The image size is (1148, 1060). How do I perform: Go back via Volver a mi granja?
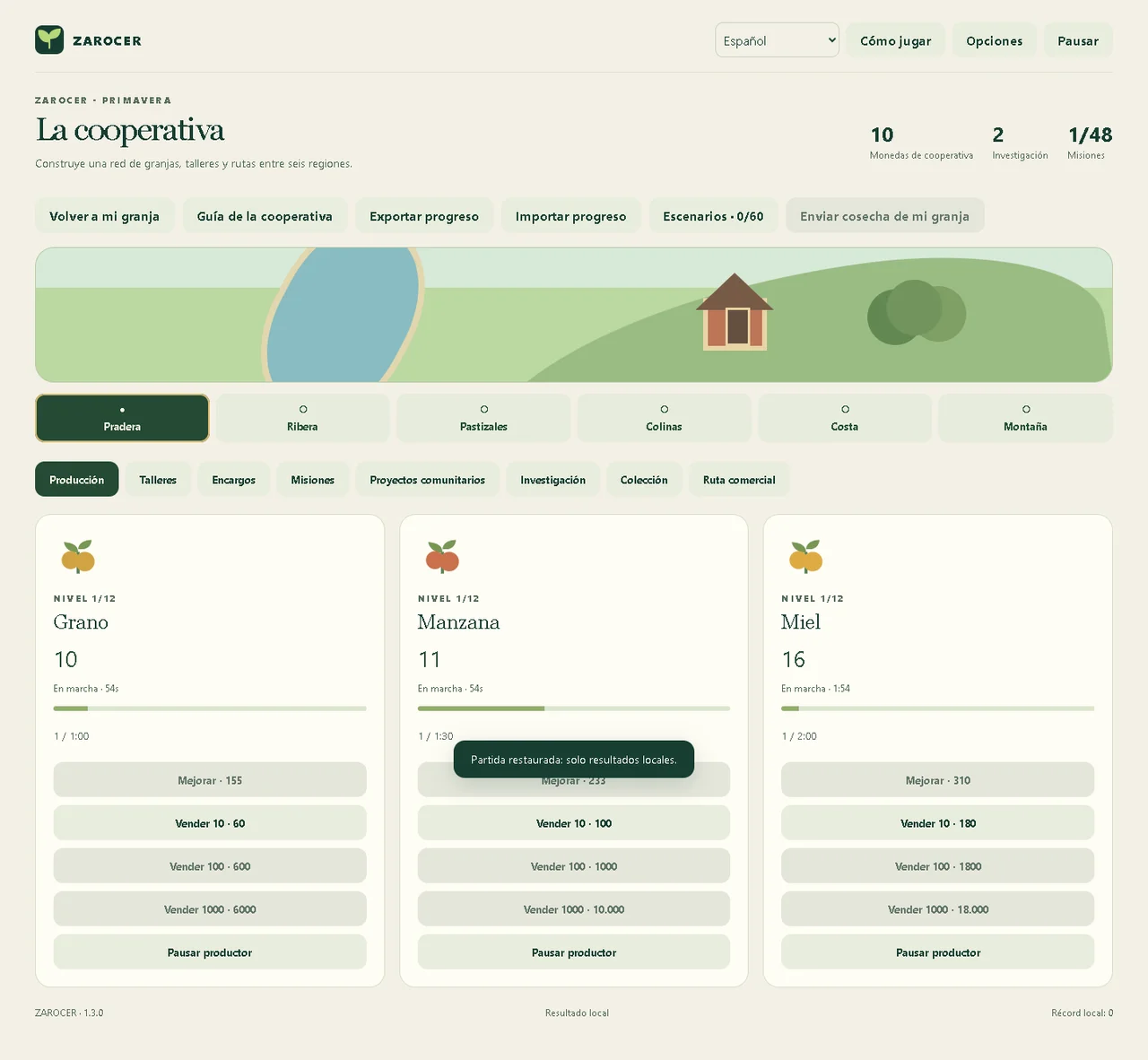click(105, 216)
